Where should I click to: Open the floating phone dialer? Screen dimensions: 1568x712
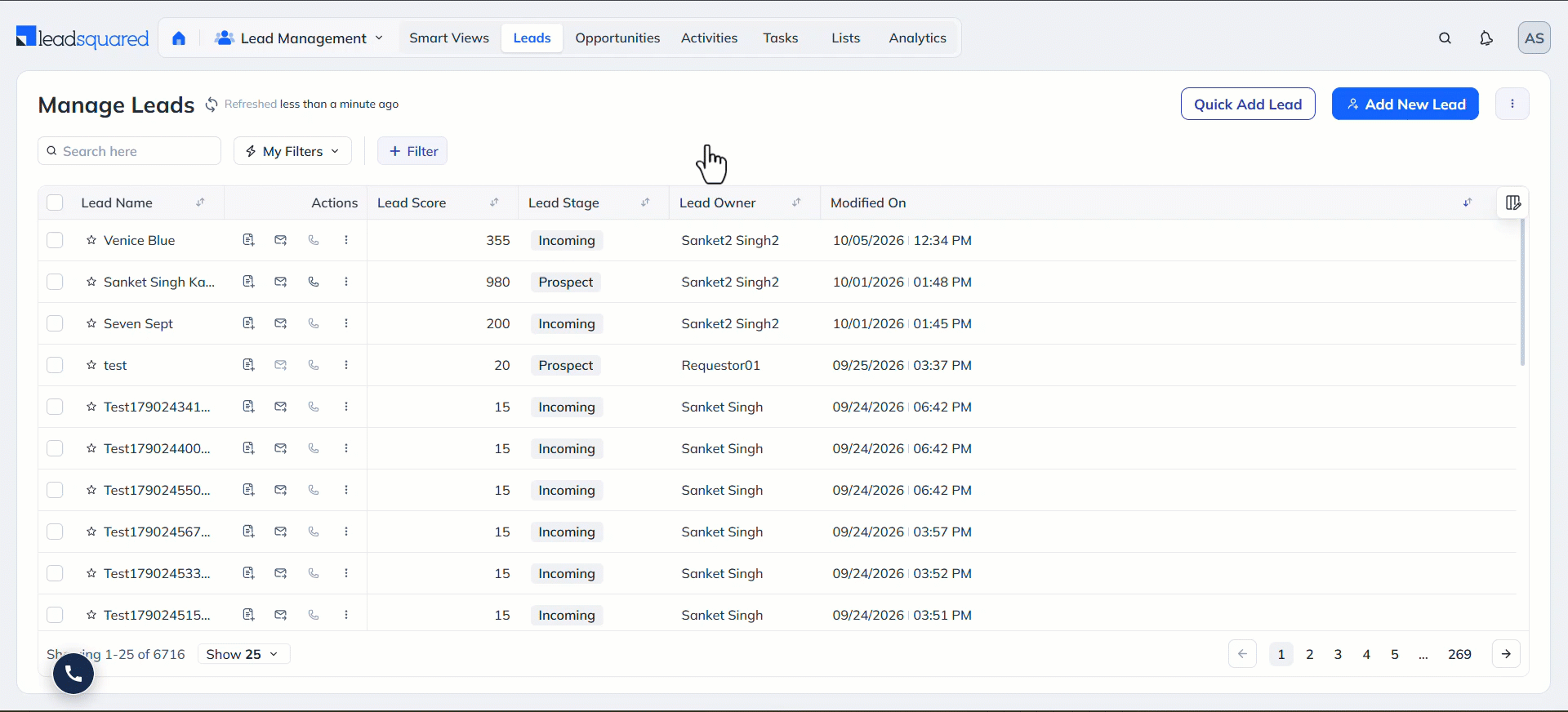(73, 673)
